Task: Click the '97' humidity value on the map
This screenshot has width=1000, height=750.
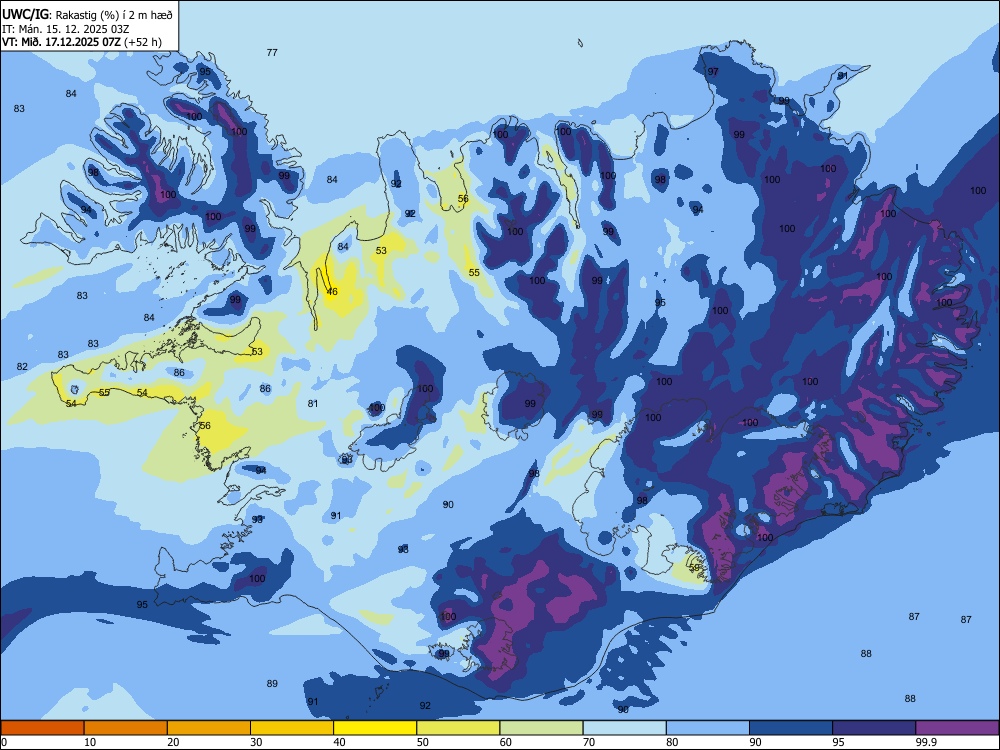Action: 713,71
